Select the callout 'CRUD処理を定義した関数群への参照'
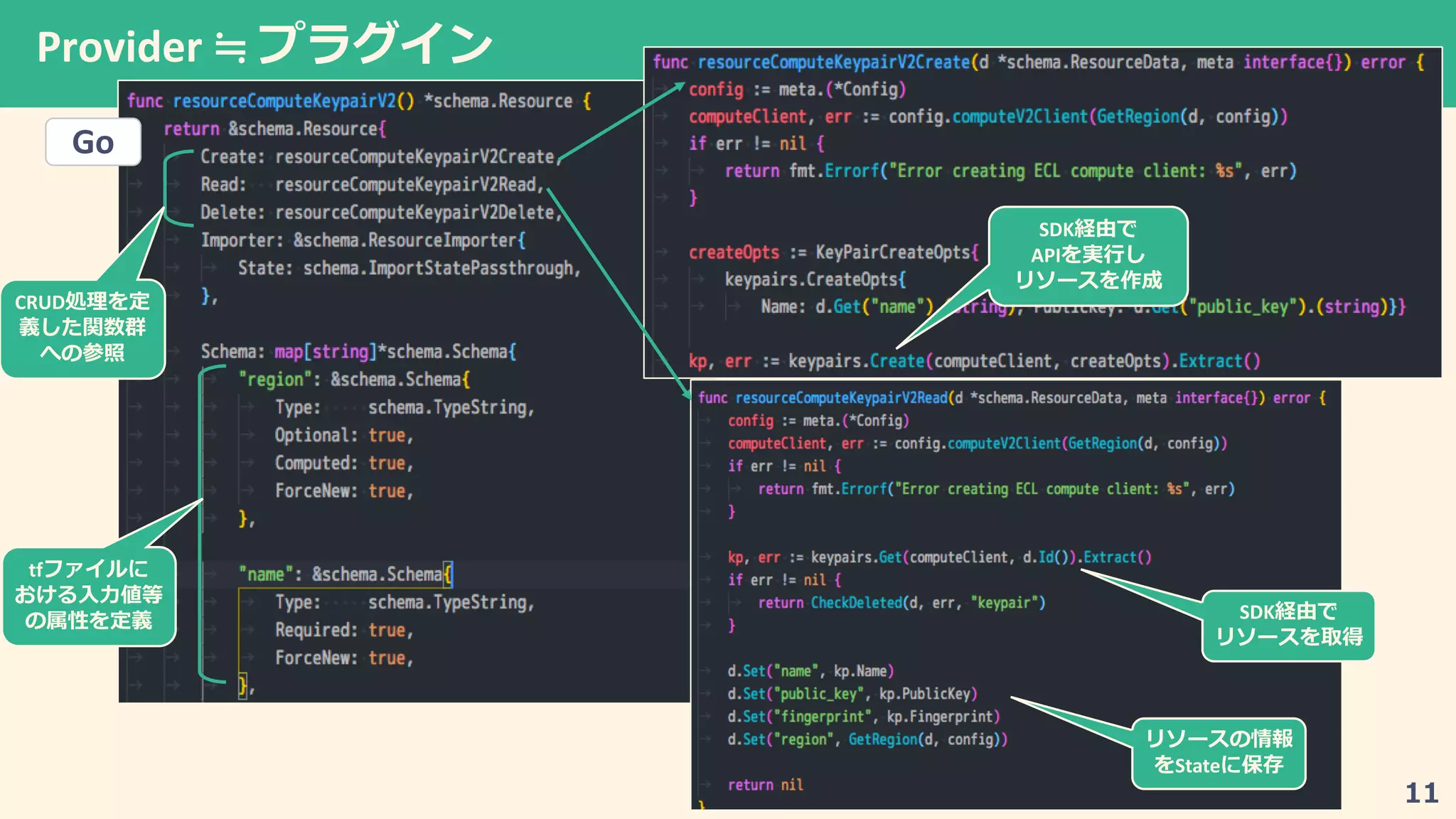 pos(83,328)
